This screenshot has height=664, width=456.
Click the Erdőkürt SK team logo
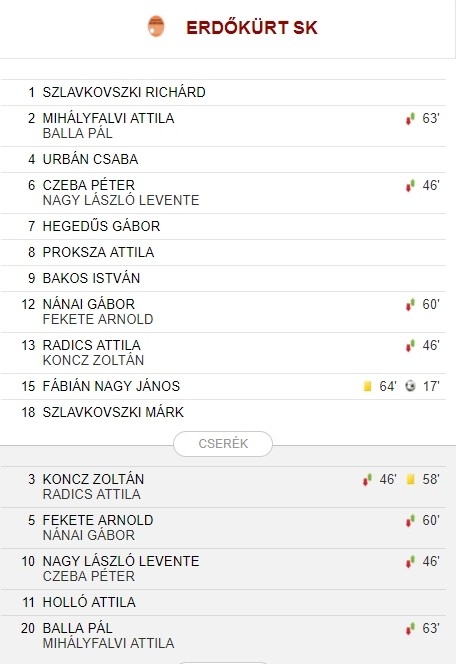[156, 26]
